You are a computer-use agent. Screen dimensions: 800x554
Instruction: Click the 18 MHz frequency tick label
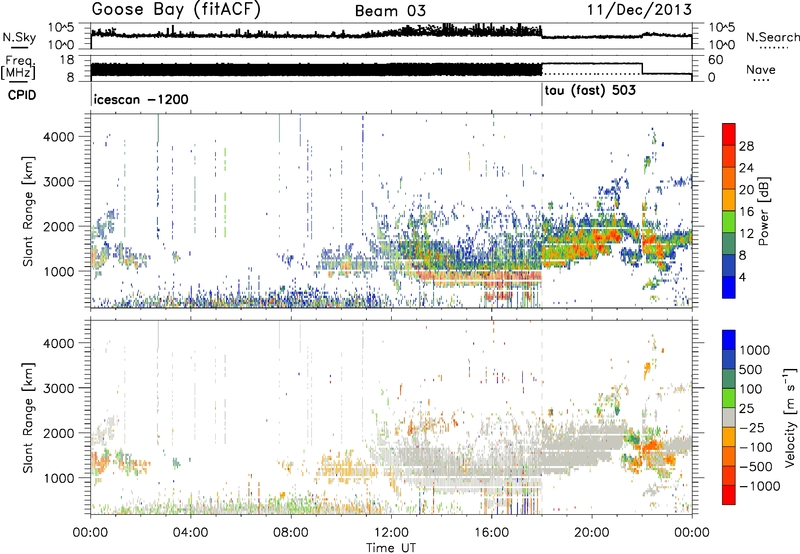coord(66,60)
